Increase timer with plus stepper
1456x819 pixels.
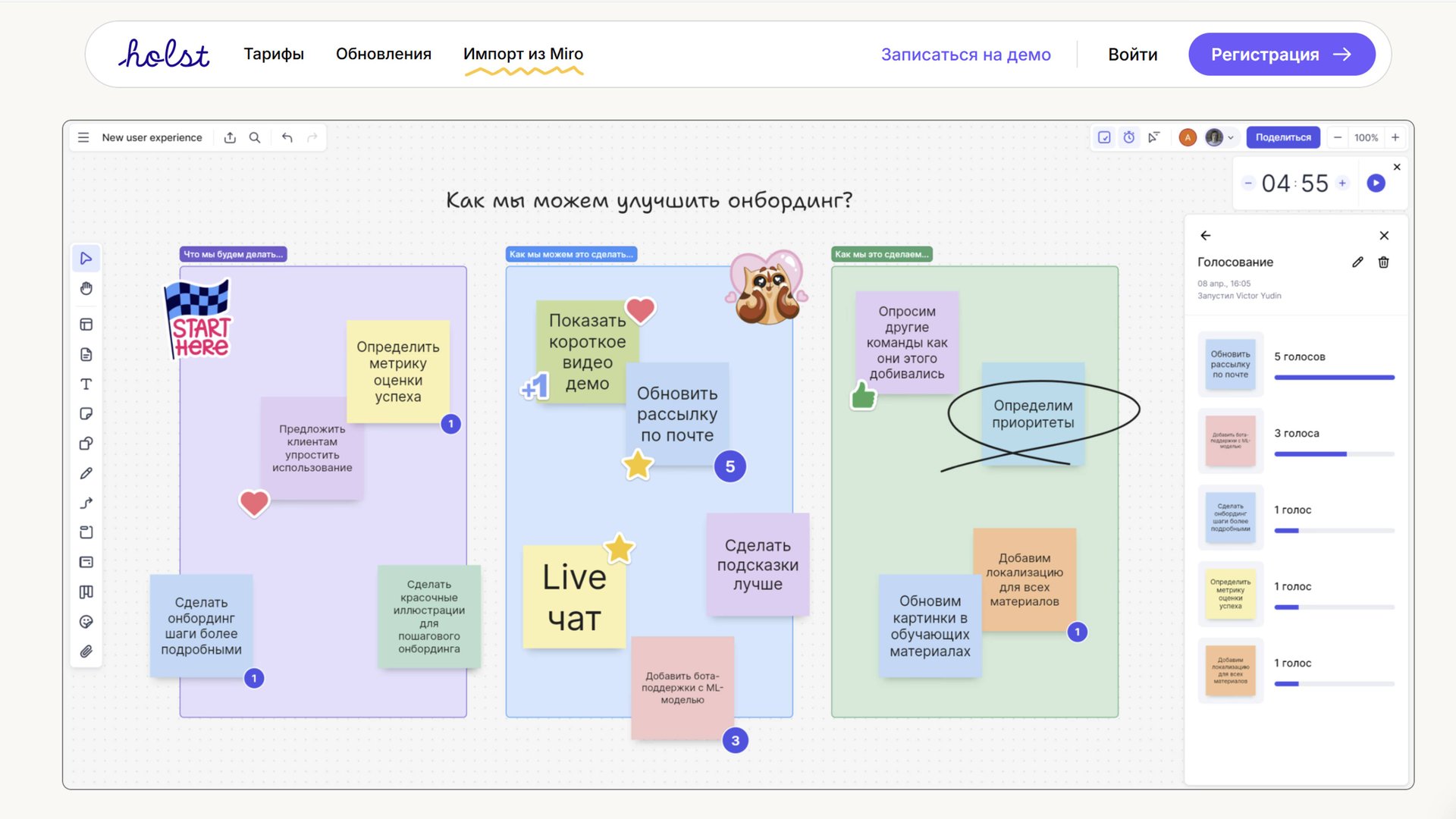click(x=1342, y=183)
